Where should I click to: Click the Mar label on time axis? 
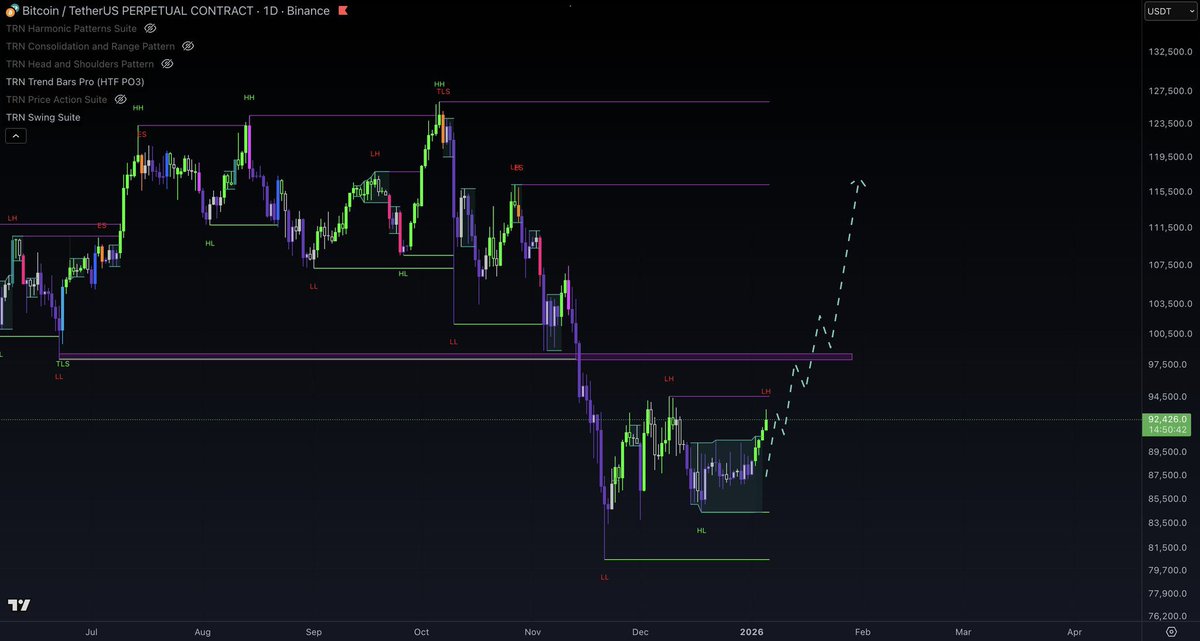963,632
